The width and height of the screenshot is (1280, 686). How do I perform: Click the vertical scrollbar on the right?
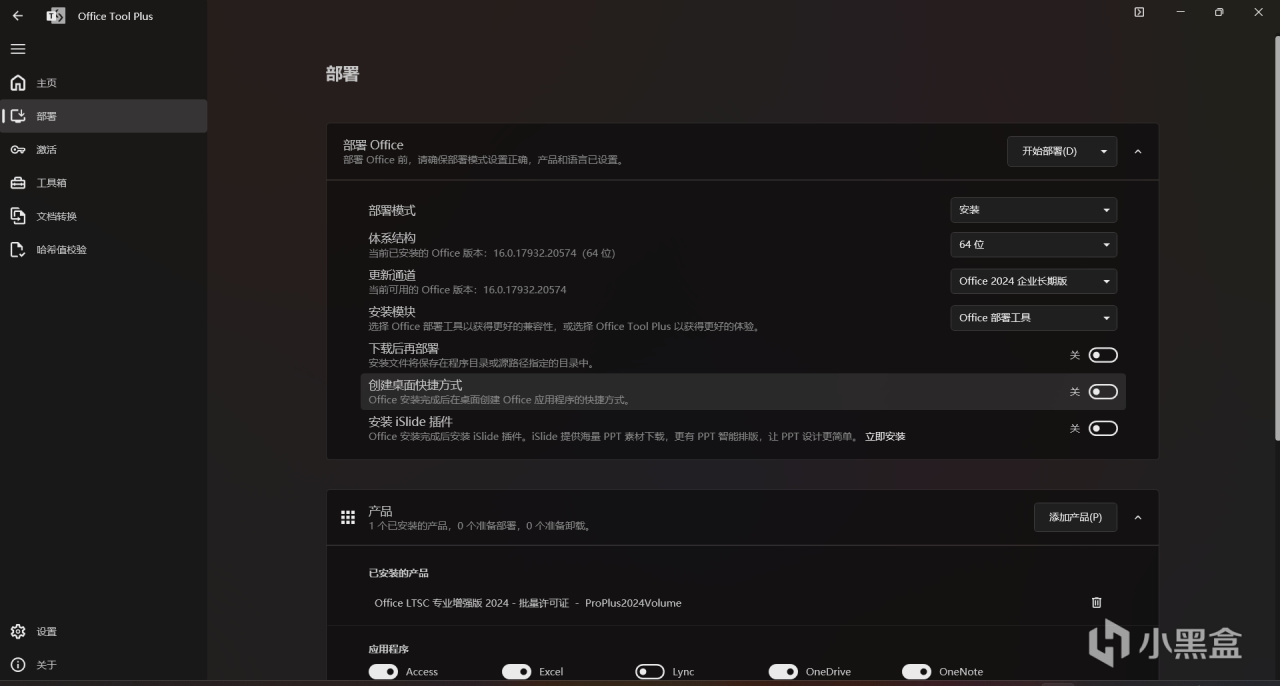point(1275,237)
